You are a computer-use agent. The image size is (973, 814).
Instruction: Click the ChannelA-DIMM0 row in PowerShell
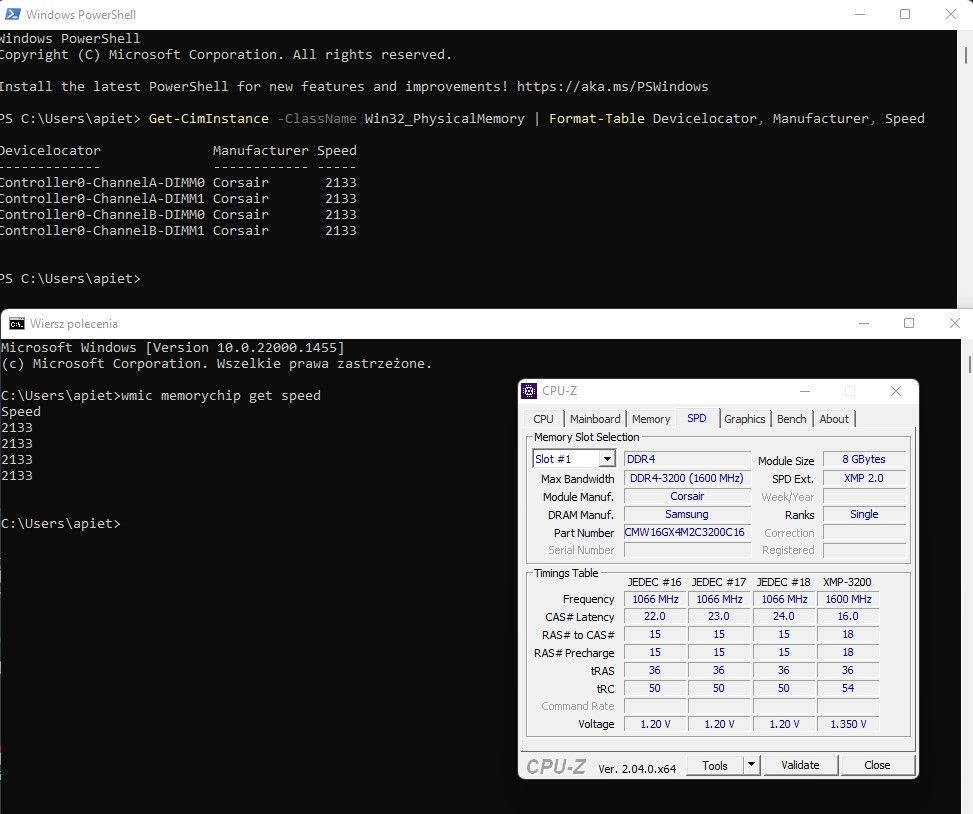click(178, 182)
